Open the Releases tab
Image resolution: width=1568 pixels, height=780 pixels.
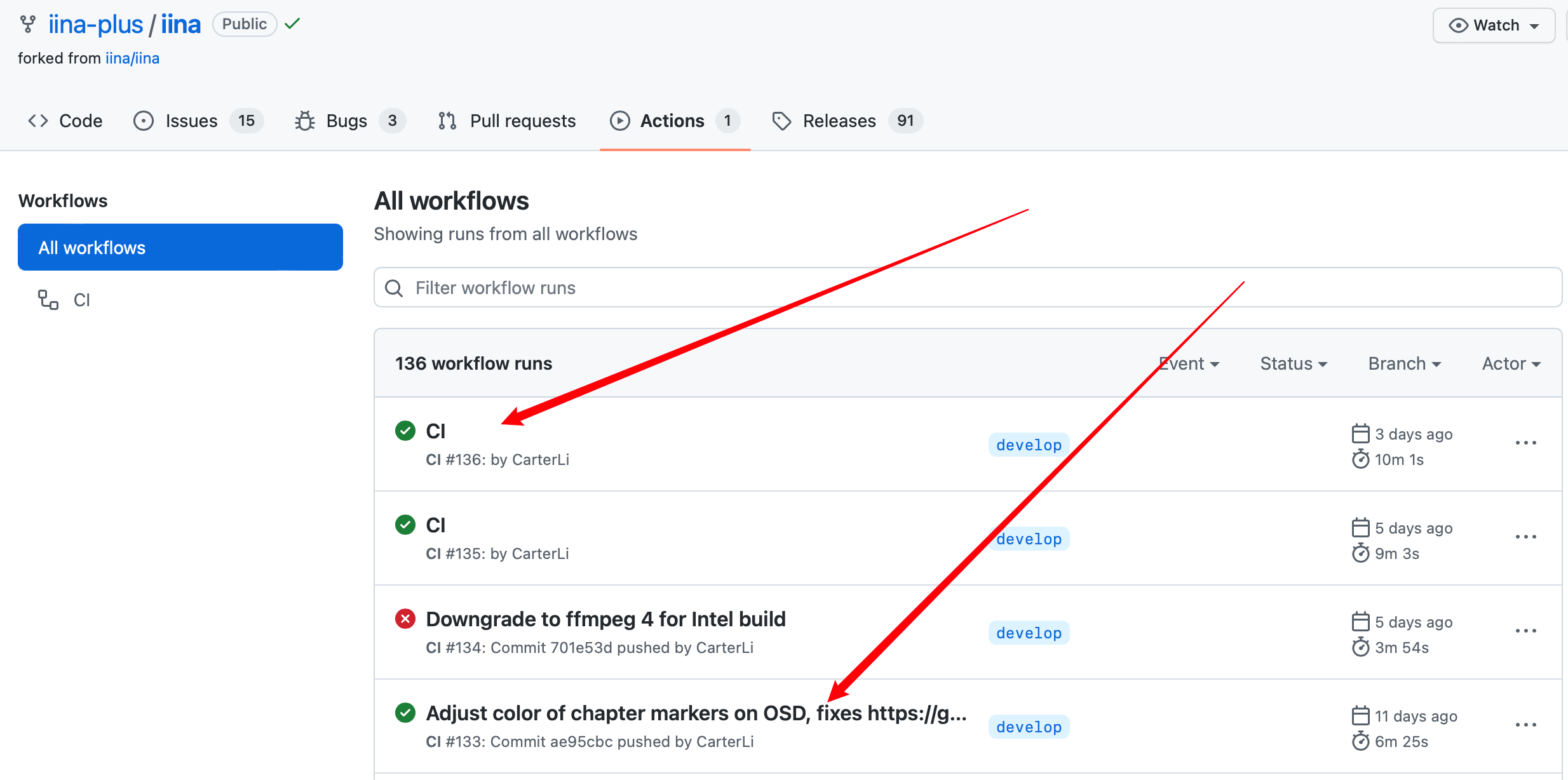pyautogui.click(x=839, y=121)
